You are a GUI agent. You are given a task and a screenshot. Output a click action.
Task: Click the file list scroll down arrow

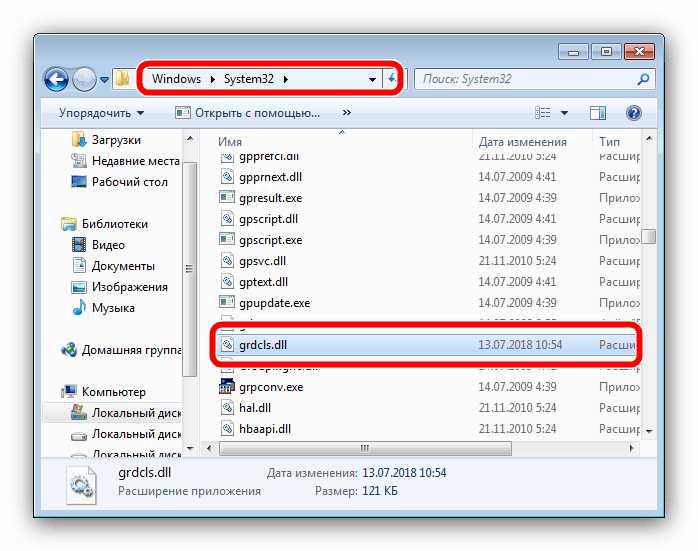(649, 431)
